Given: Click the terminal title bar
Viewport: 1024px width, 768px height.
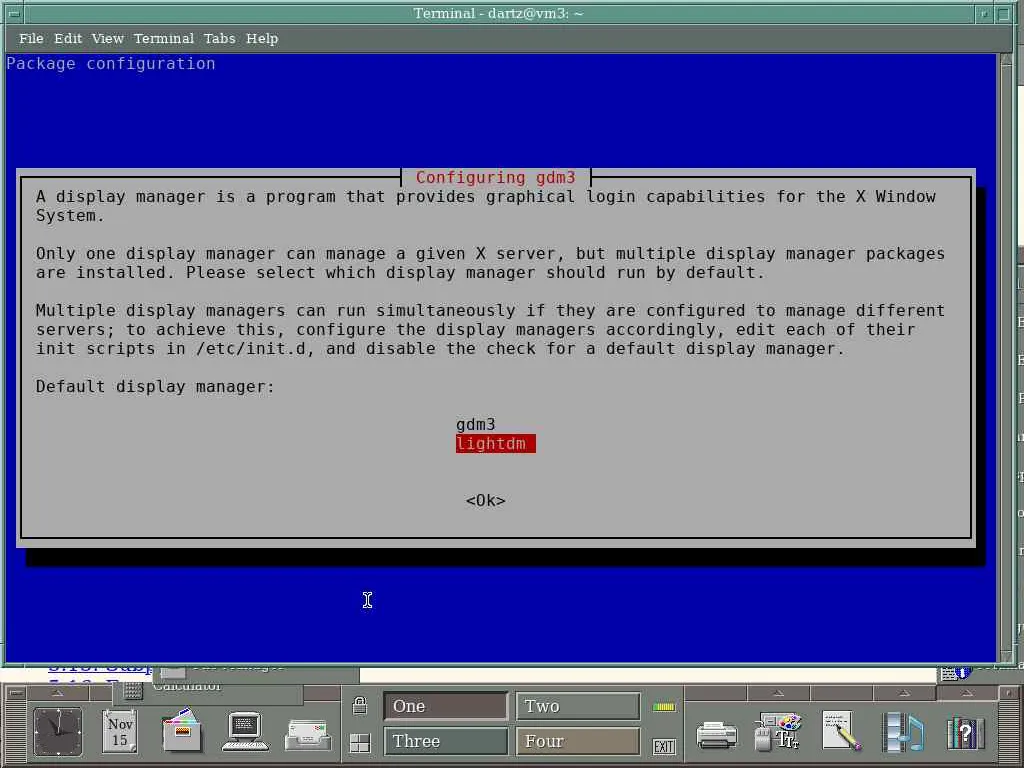Looking at the screenshot, I should tap(498, 13).
